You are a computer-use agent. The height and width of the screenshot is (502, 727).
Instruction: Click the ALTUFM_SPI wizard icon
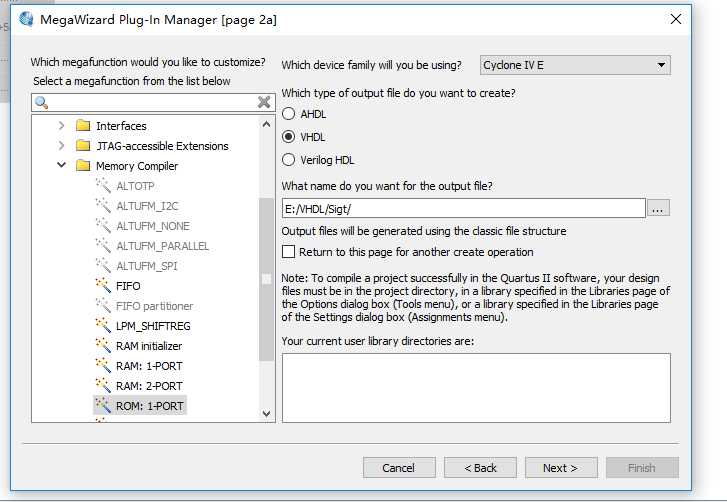point(103,266)
